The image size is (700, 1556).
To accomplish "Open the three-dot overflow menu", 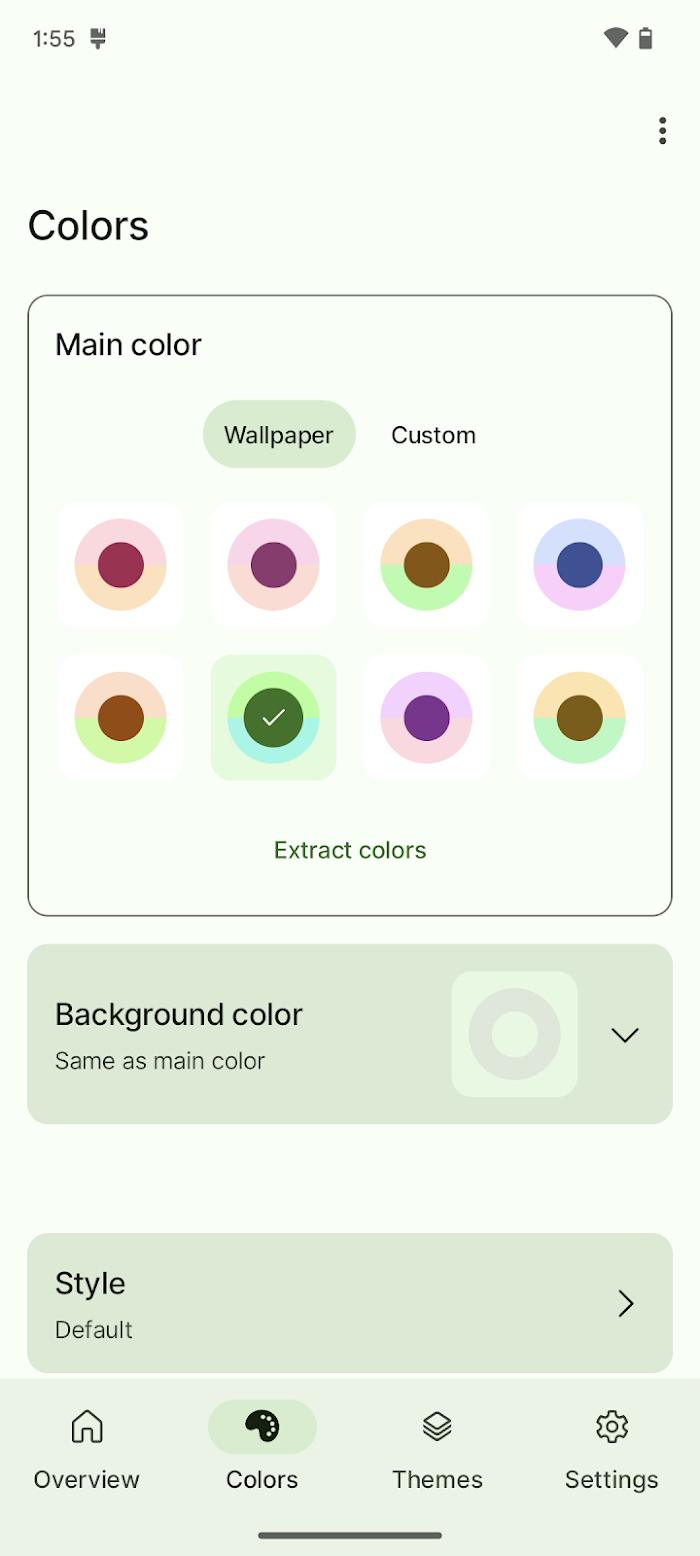I will click(662, 131).
